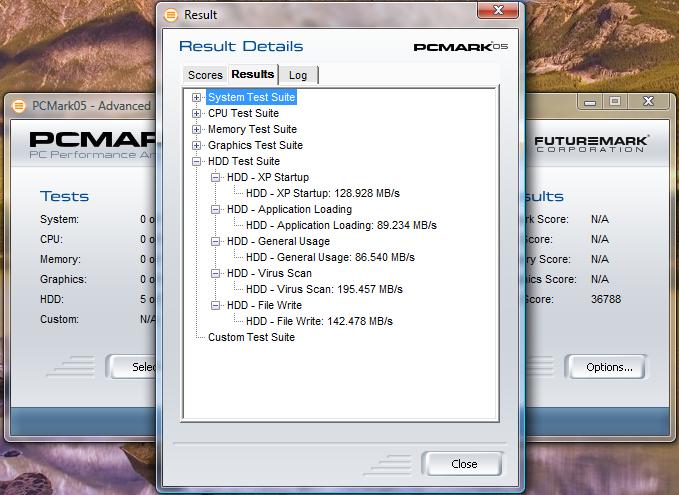The image size is (679, 495).
Task: Click 'HDD - XP Startup: 128.928 MB/s' result
Action: point(323,194)
